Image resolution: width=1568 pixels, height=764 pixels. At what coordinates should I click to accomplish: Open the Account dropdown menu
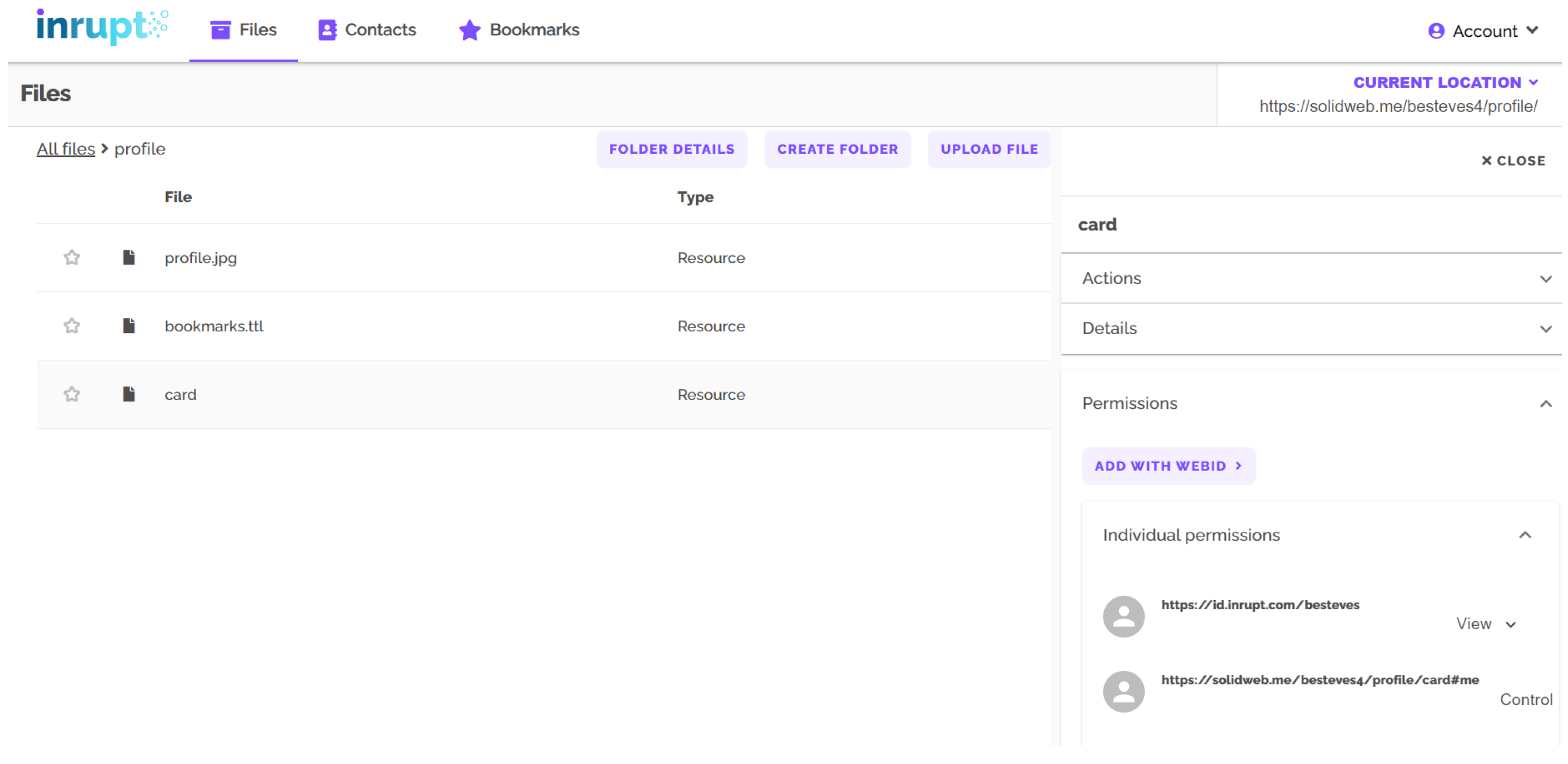pyautogui.click(x=1484, y=31)
